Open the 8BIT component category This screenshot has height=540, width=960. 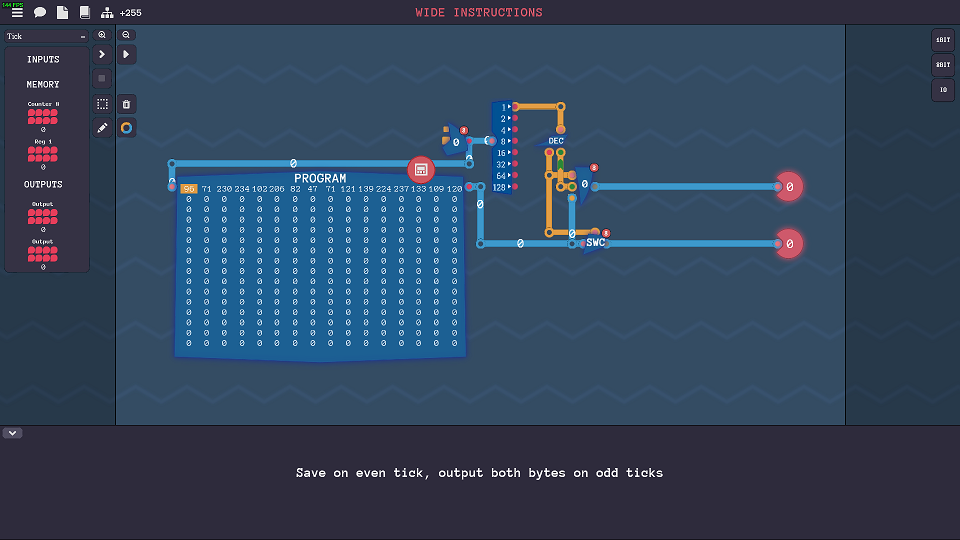coord(942,65)
